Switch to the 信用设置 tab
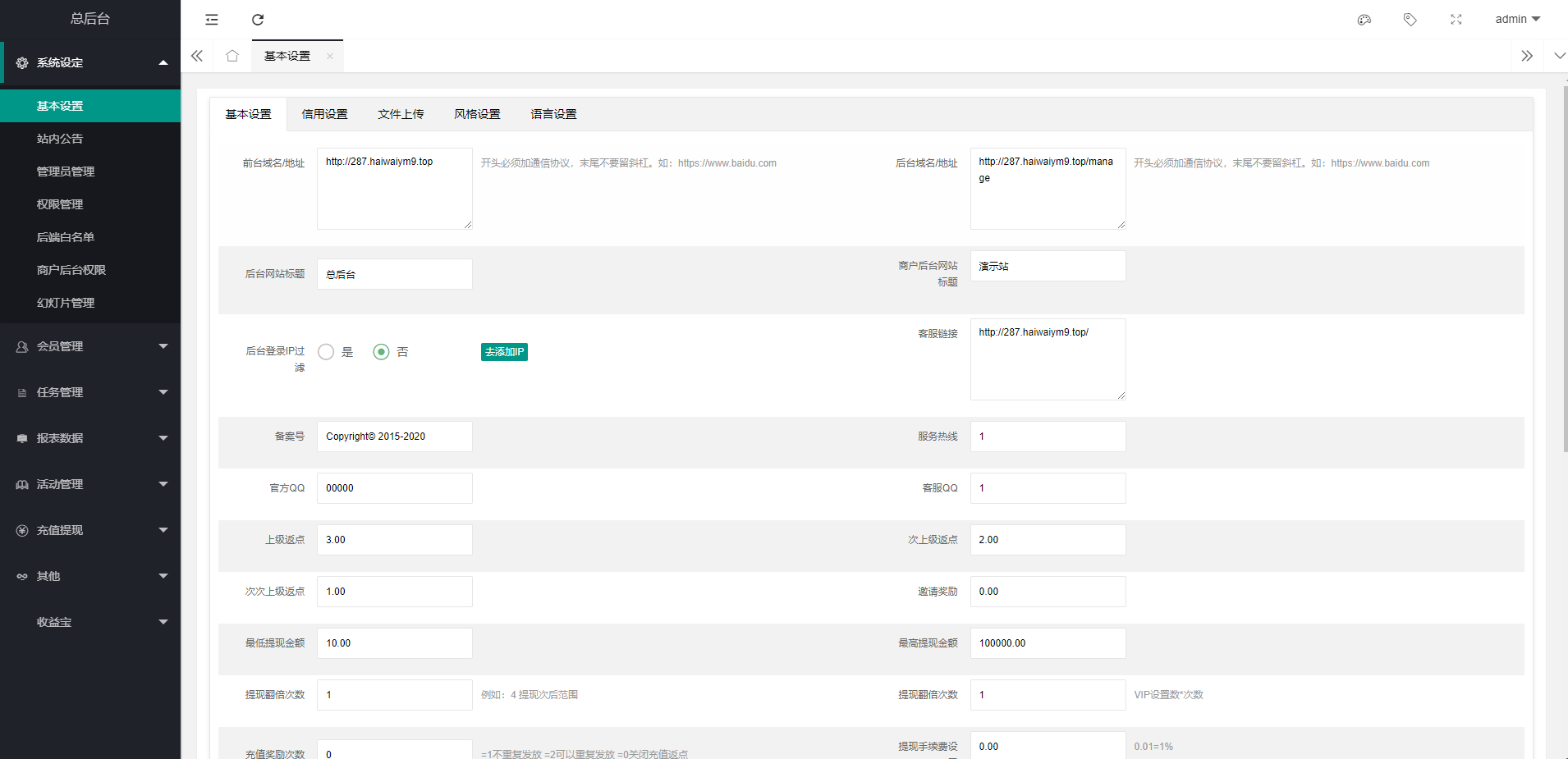Viewport: 1568px width, 759px height. [324, 114]
